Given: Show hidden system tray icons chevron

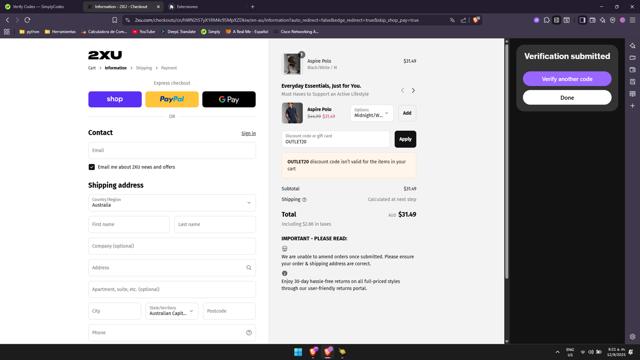Looking at the screenshot, I should point(557,352).
